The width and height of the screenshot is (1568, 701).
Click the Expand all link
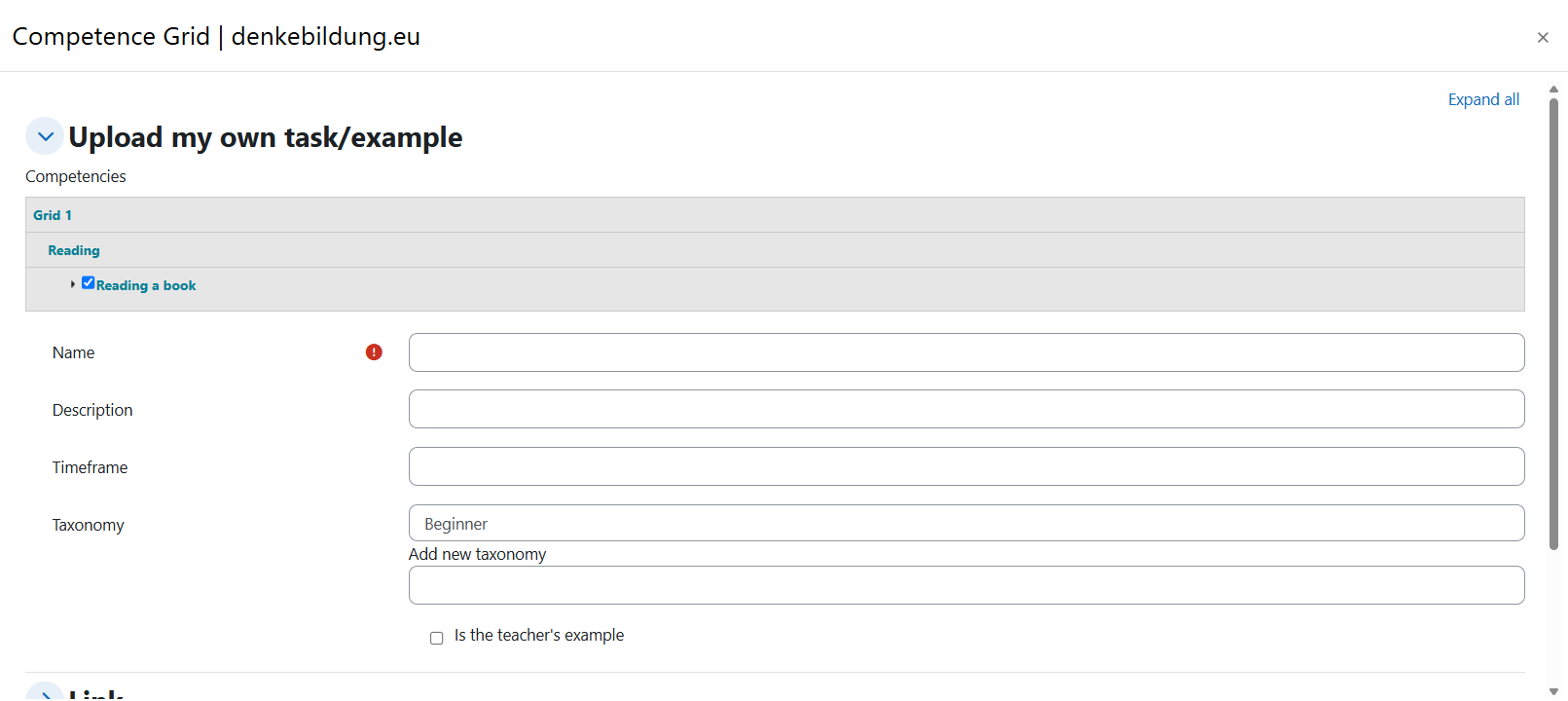tap(1482, 99)
